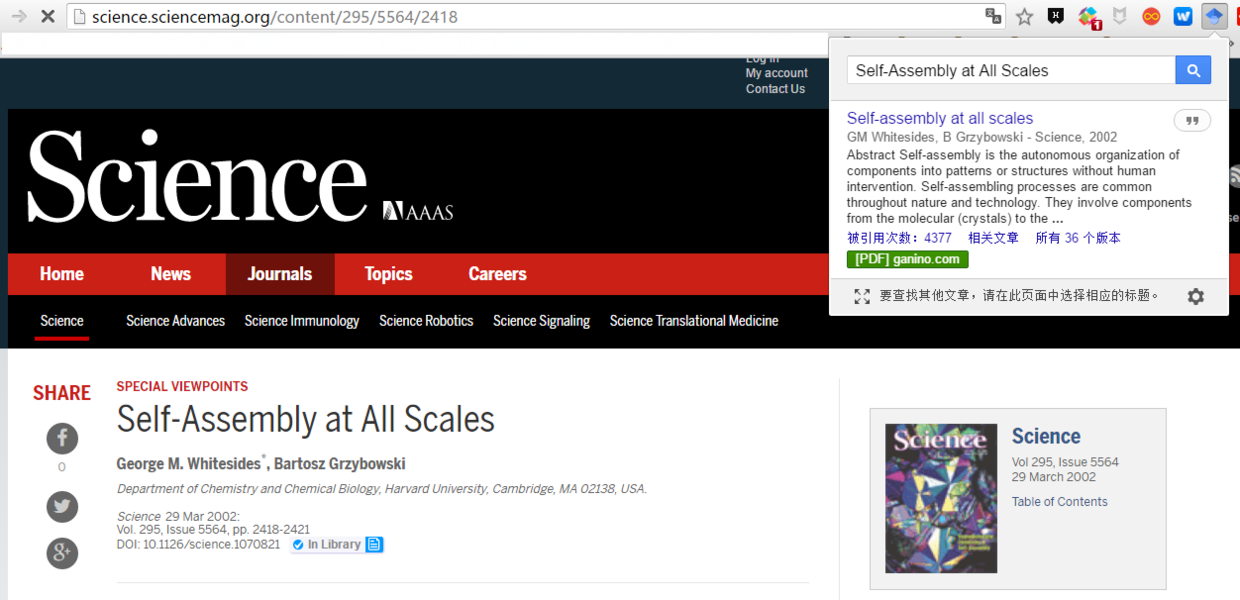Screen dimensions: 1240x600
Task: Click the Contact Us link
Action: 775,89
